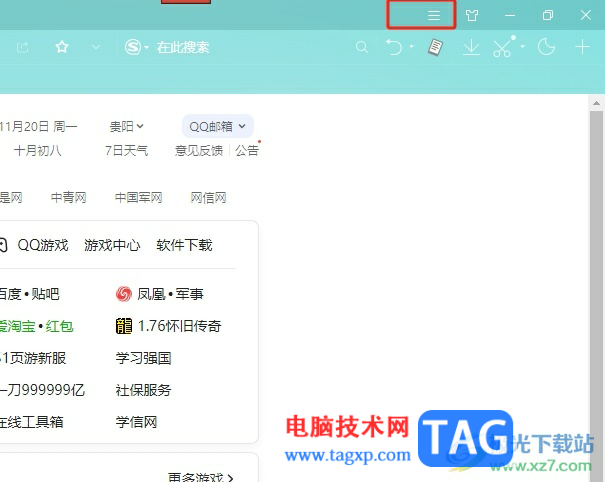The image size is (605, 482).
Task: Open the 页游新服 link
Action: pyautogui.click(x=33, y=358)
